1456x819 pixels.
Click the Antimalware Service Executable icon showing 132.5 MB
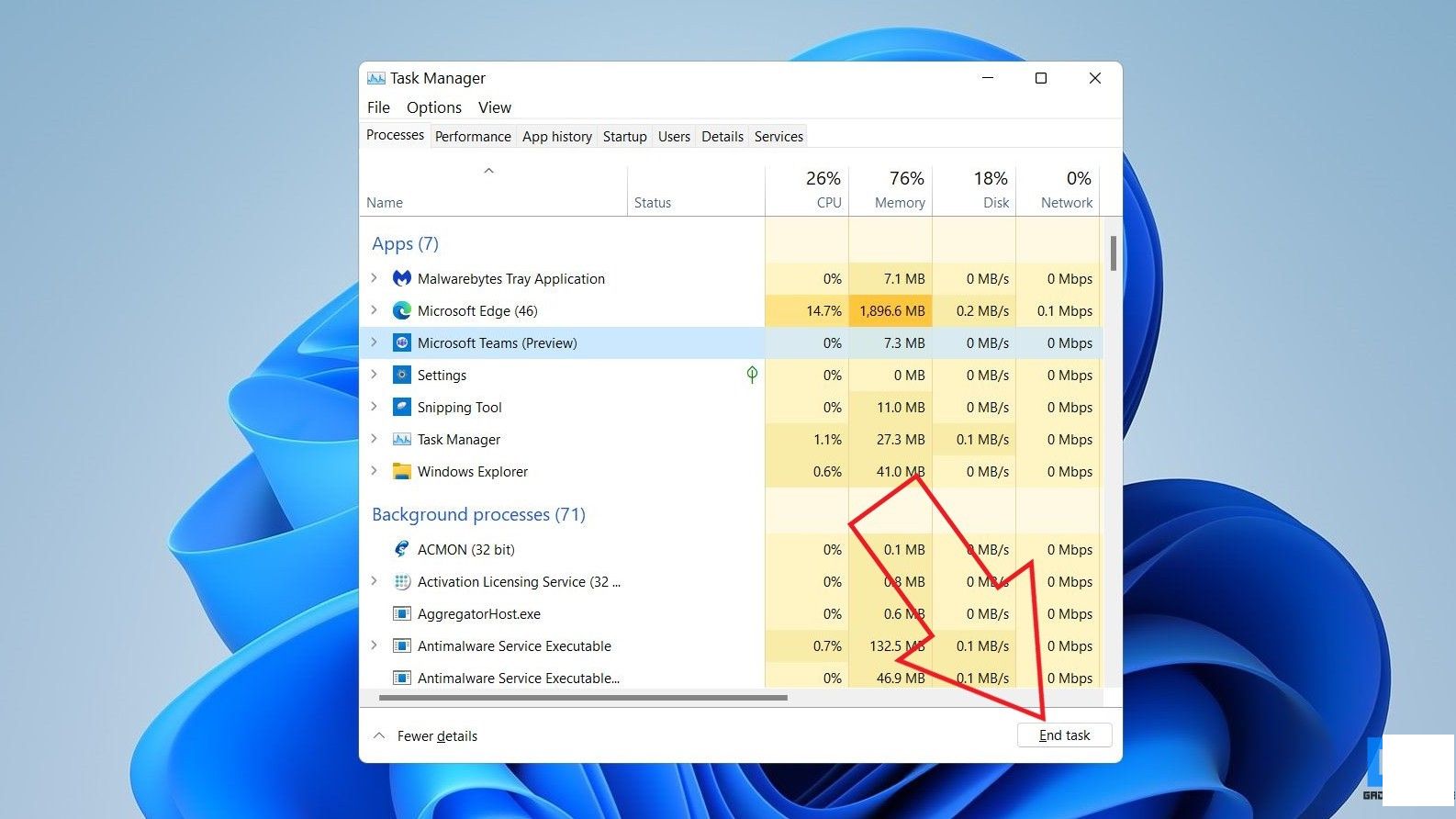tap(401, 645)
